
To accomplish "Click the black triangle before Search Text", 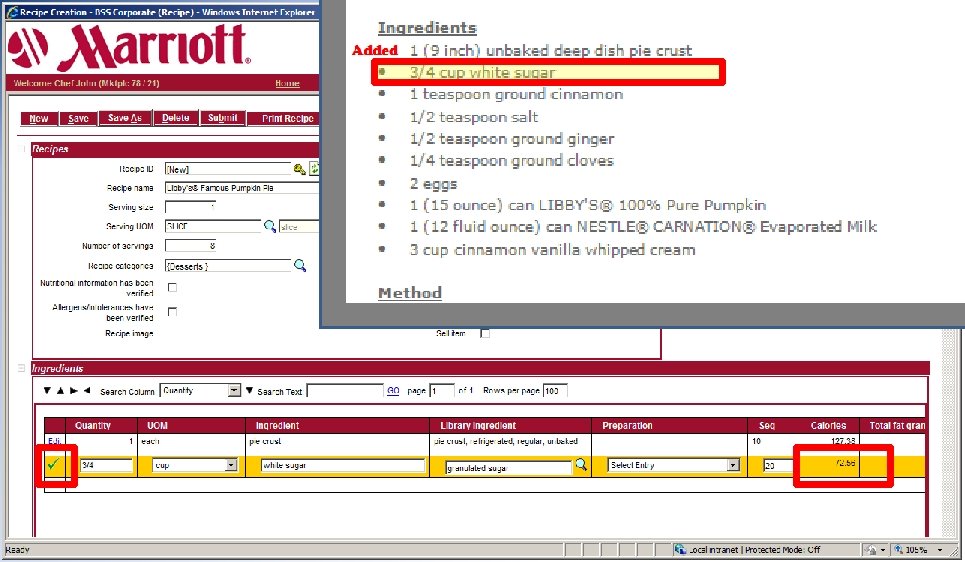I will click(249, 390).
